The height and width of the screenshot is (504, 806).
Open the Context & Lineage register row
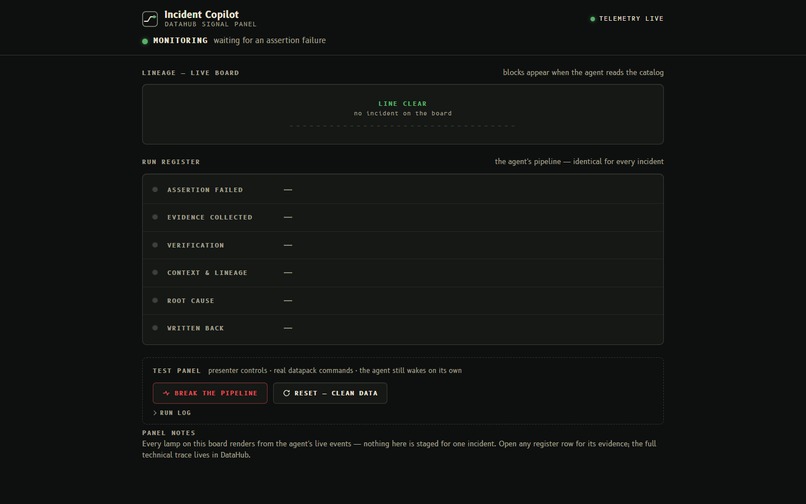point(402,273)
